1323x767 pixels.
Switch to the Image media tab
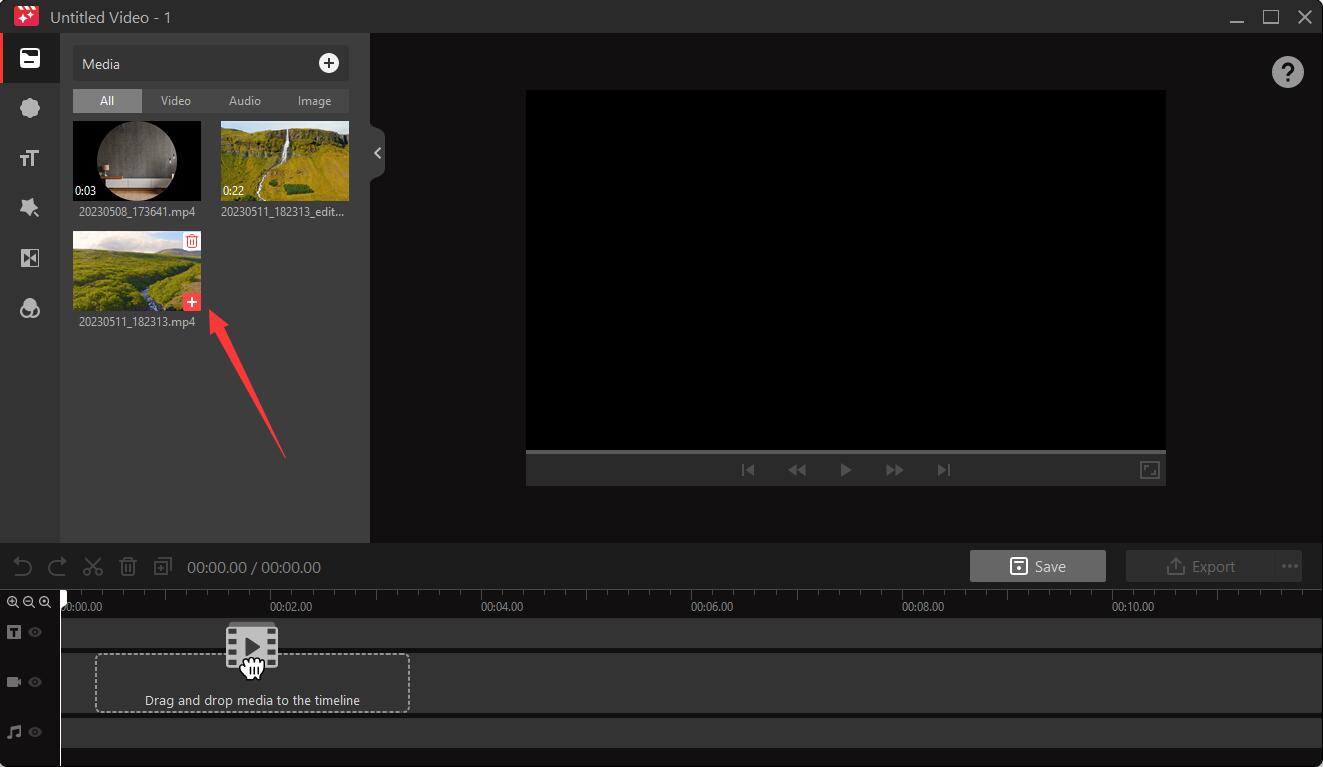[314, 100]
